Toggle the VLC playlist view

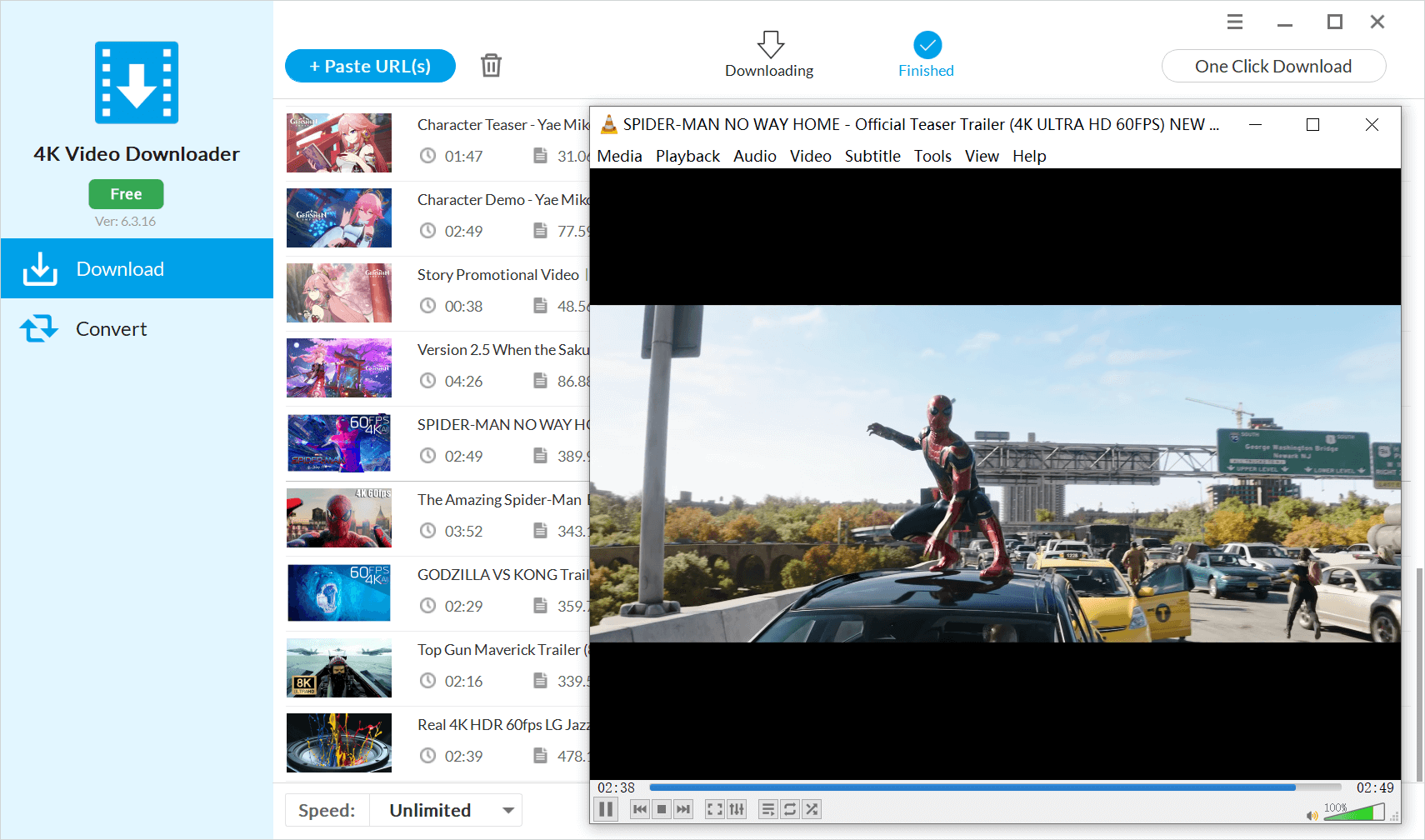point(768,809)
